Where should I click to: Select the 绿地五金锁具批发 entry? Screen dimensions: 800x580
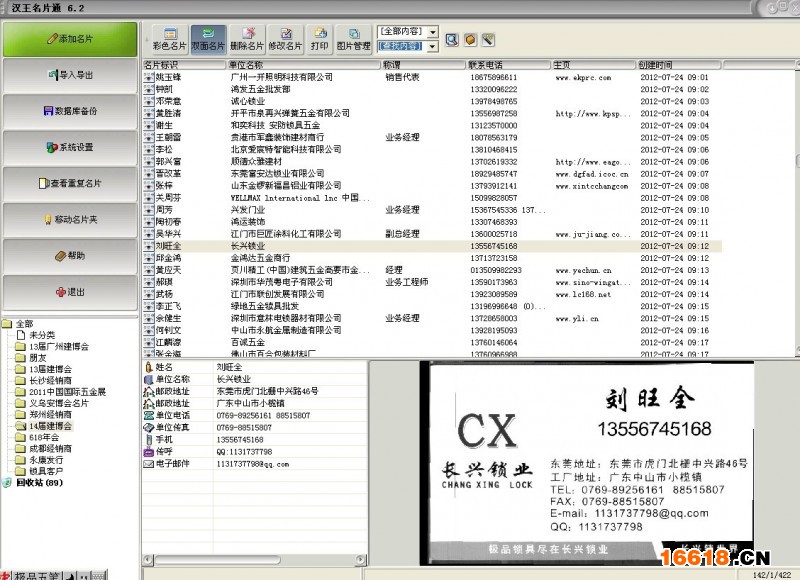pos(265,307)
